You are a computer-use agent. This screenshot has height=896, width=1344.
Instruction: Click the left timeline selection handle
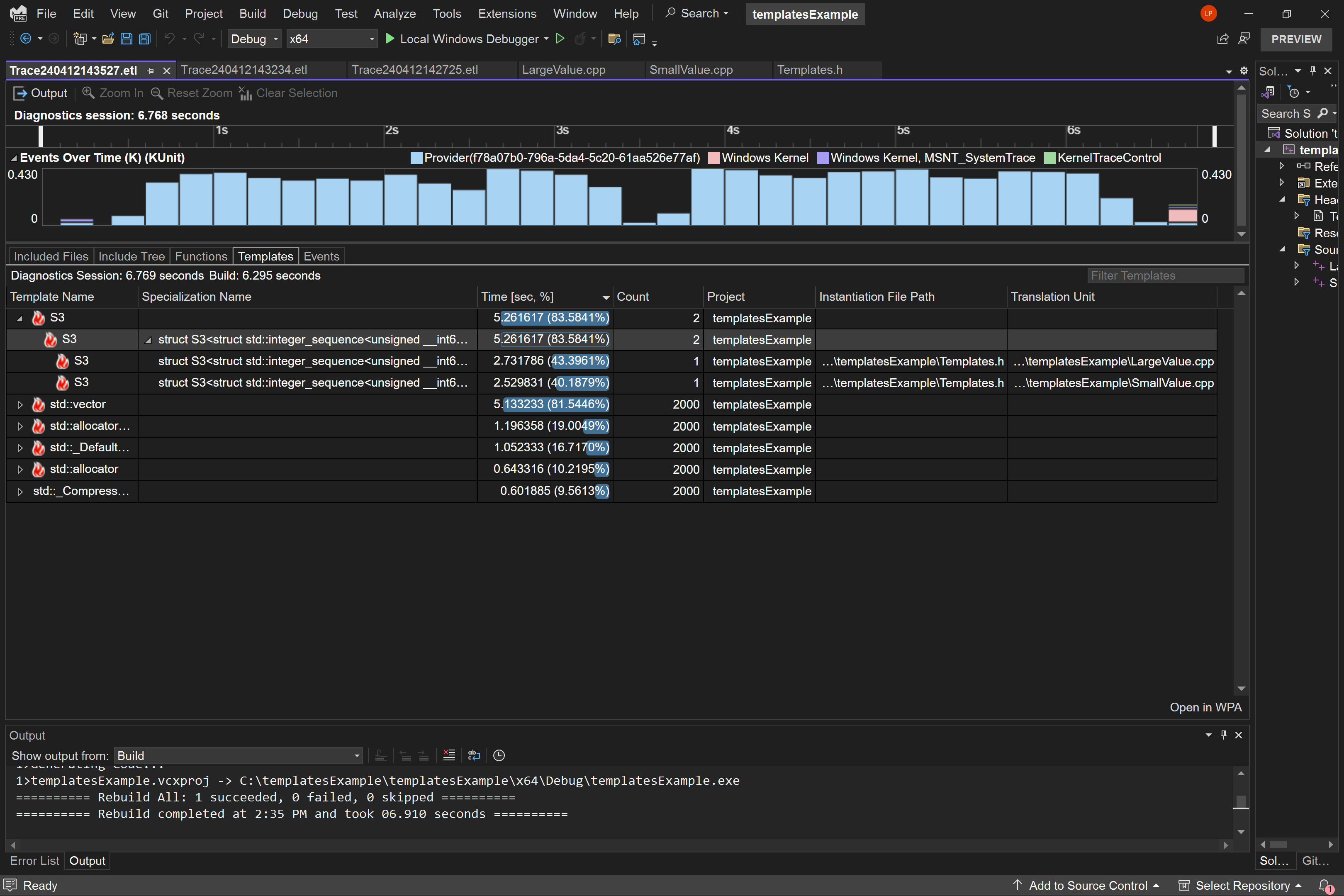(x=41, y=136)
